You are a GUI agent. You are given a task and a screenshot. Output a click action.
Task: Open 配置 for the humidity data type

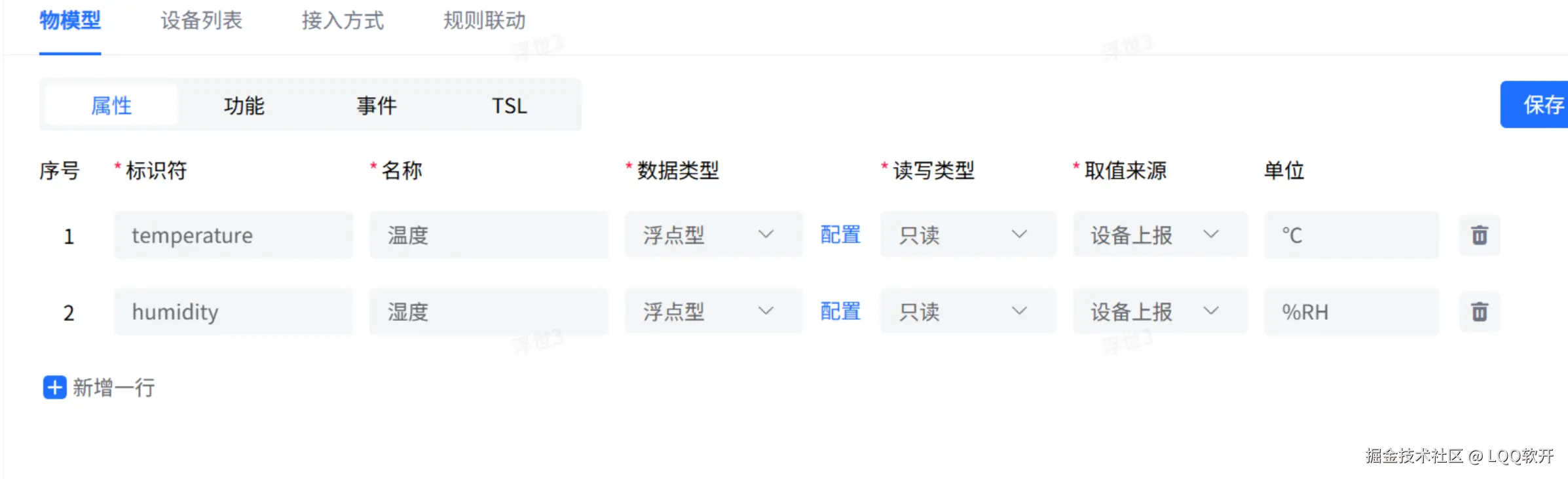(839, 312)
